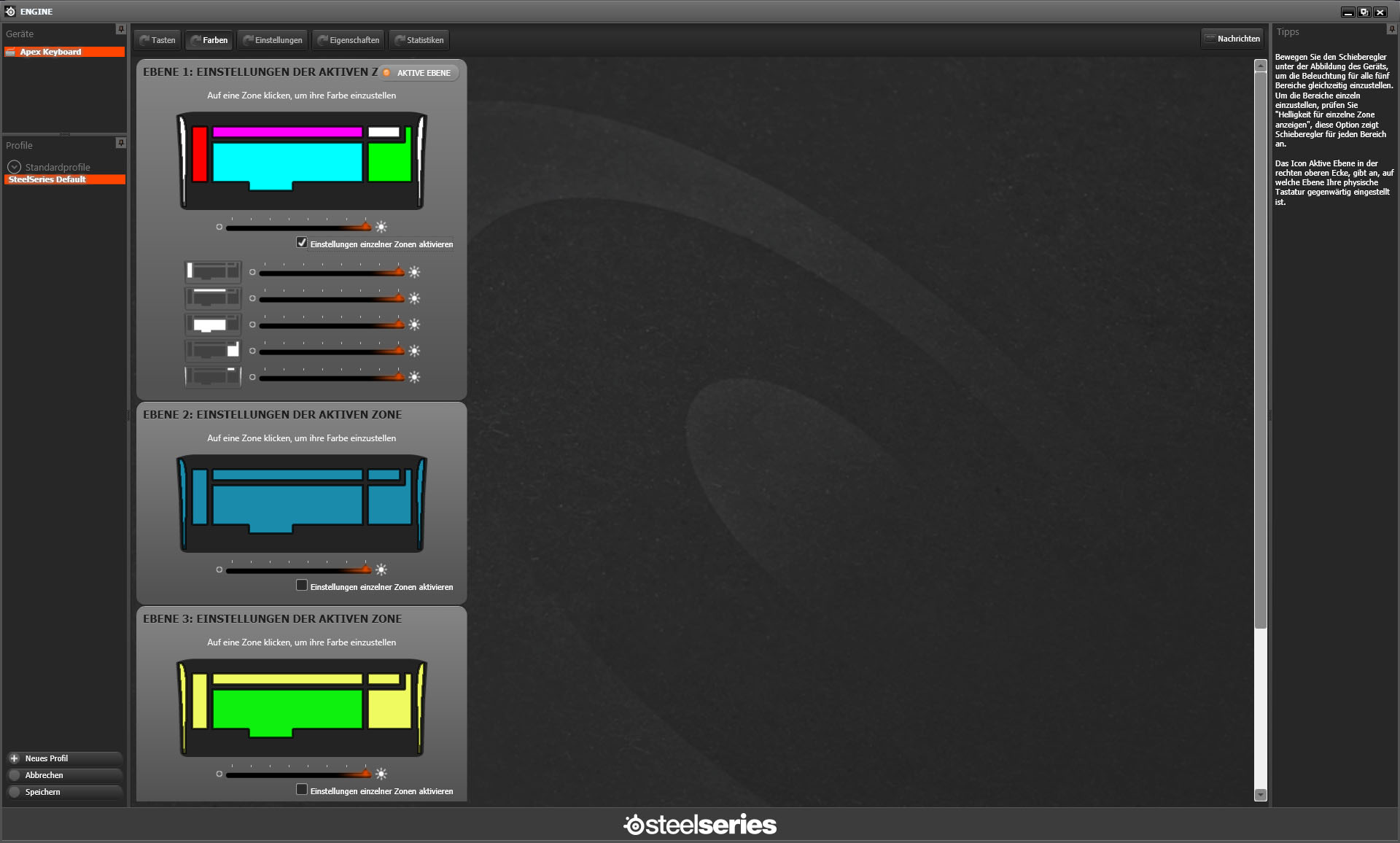The image size is (1400, 843).
Task: Select the main blue zone in Ebene 2
Action: (x=287, y=506)
